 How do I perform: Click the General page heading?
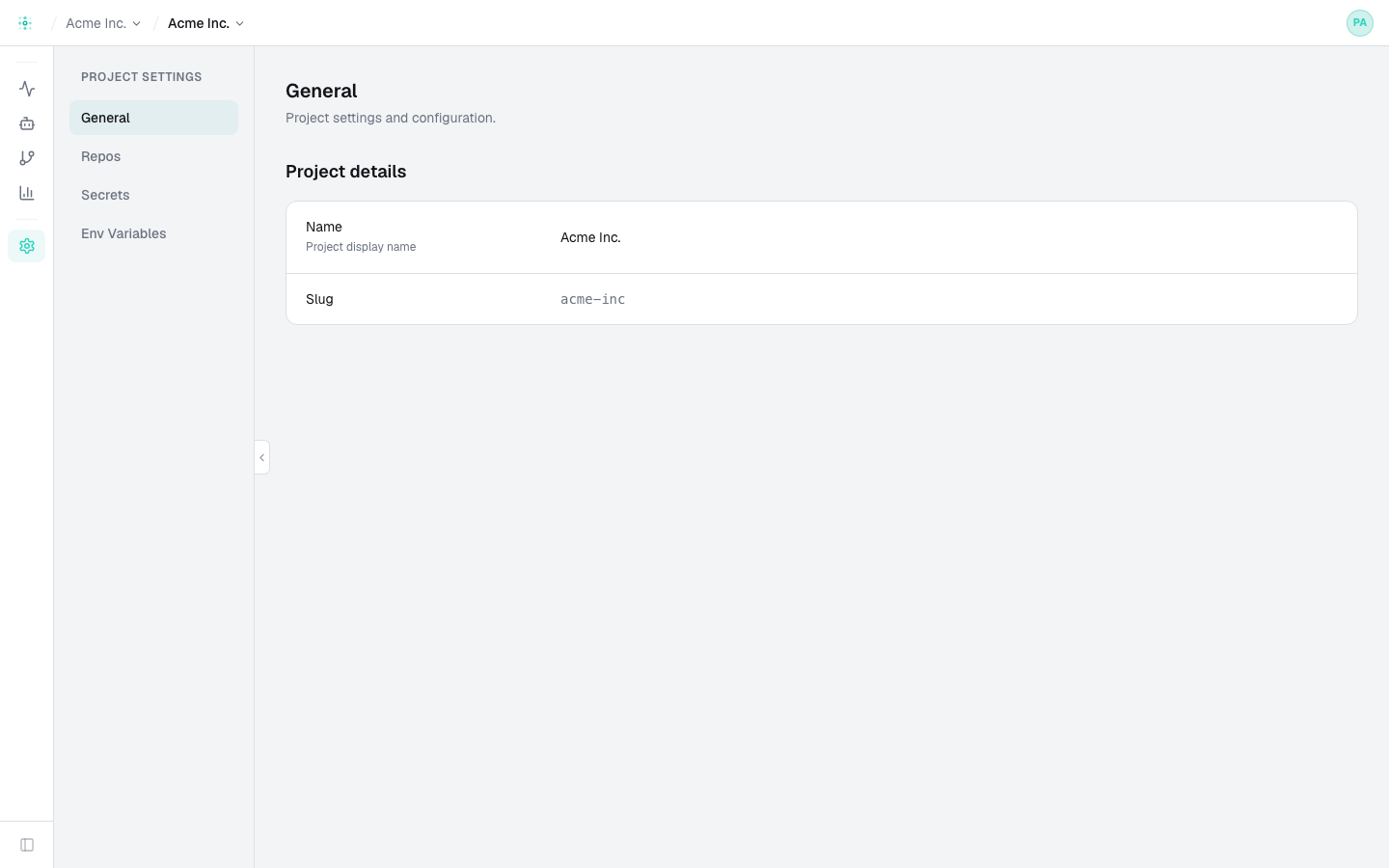point(321,91)
